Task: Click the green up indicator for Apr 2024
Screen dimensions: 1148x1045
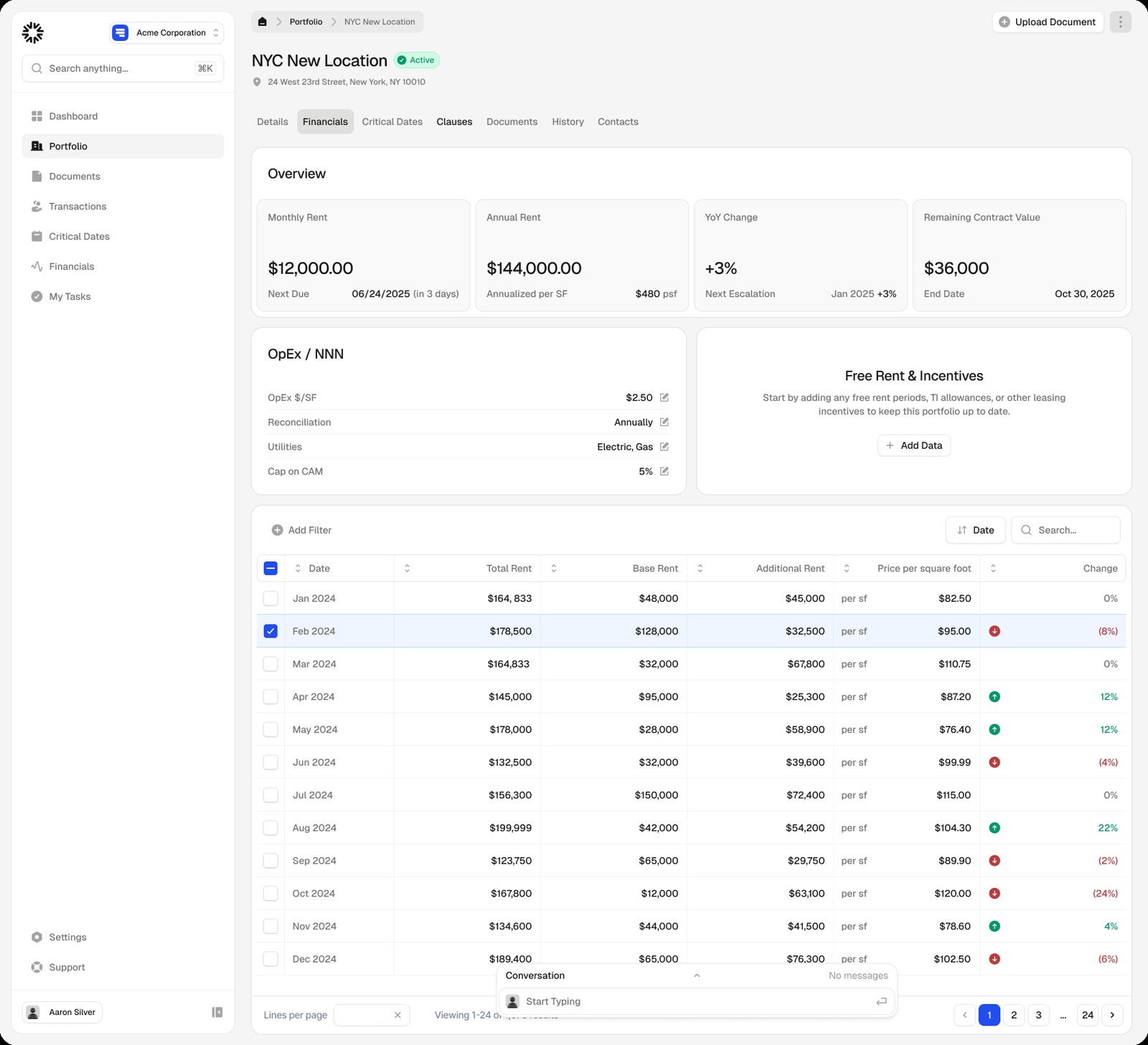Action: [994, 696]
